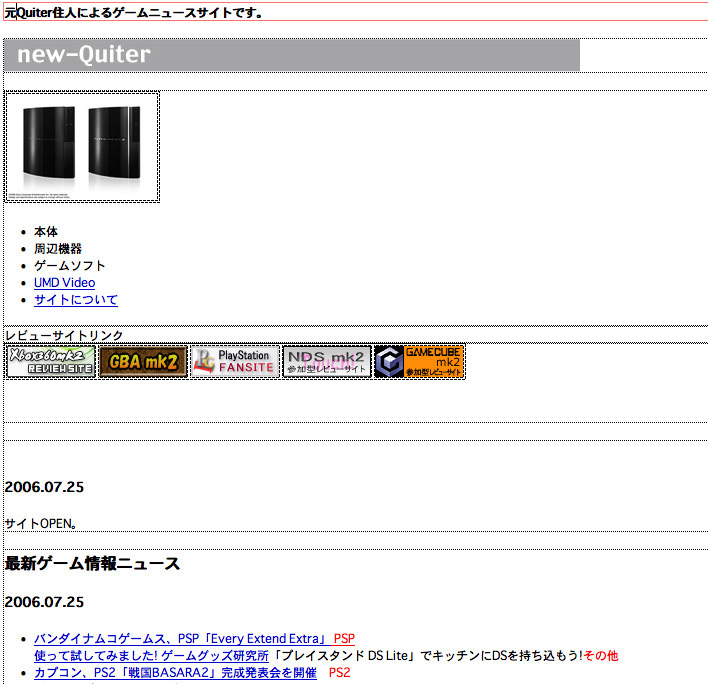Click the 2006.07.25 date above サイトOPEN
The height and width of the screenshot is (684, 708).
tap(44, 487)
